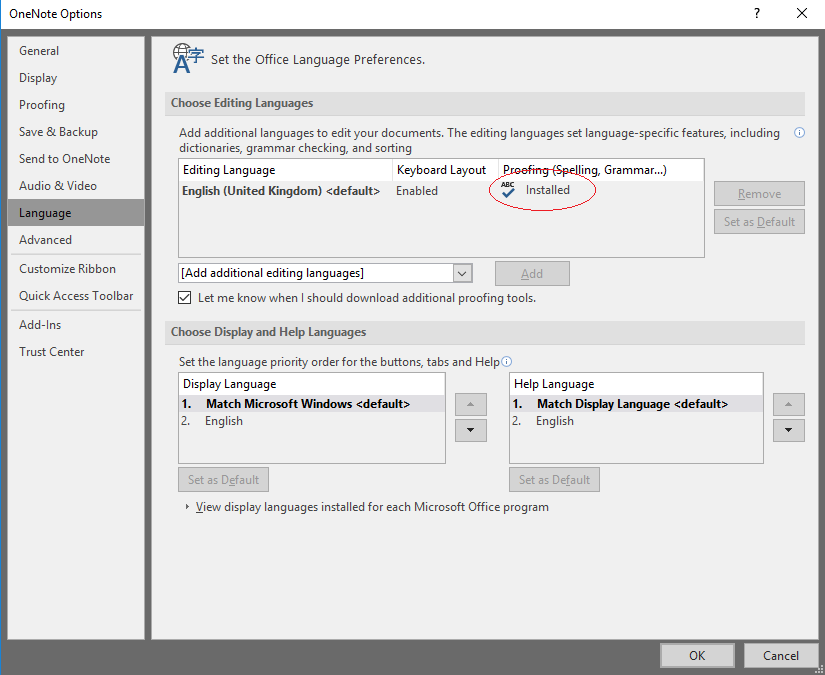This screenshot has height=675, width=825.
Task: Click the info icon beside editing languages description
Action: 799,133
